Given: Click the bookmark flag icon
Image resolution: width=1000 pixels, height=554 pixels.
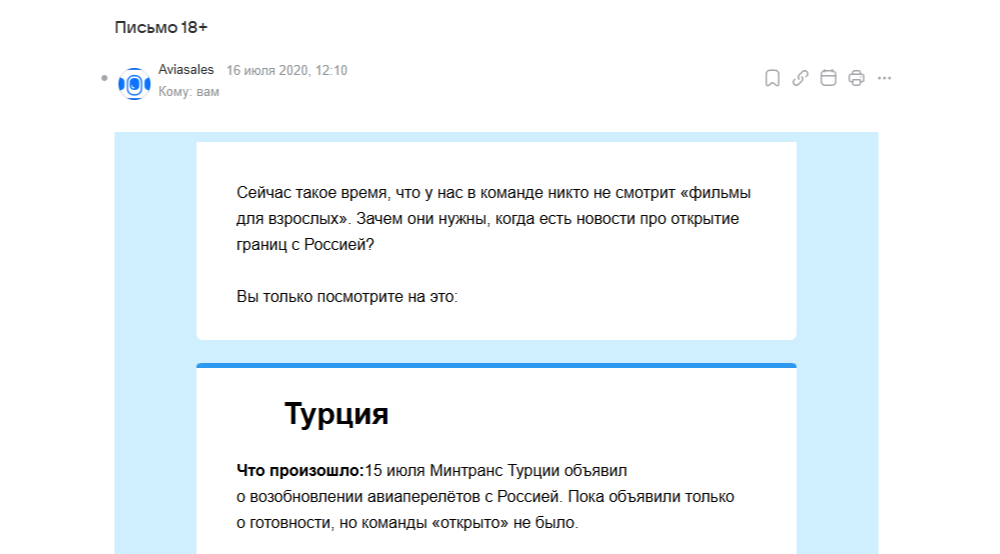Looking at the screenshot, I should tap(772, 78).
